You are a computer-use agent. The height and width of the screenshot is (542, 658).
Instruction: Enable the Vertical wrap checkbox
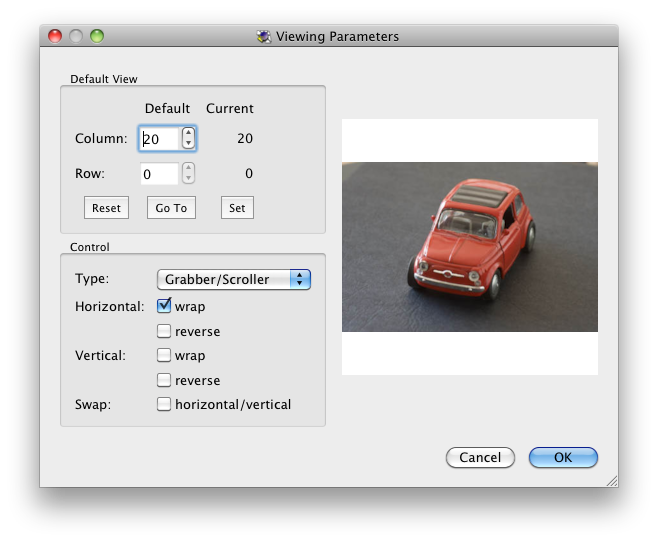(164, 355)
